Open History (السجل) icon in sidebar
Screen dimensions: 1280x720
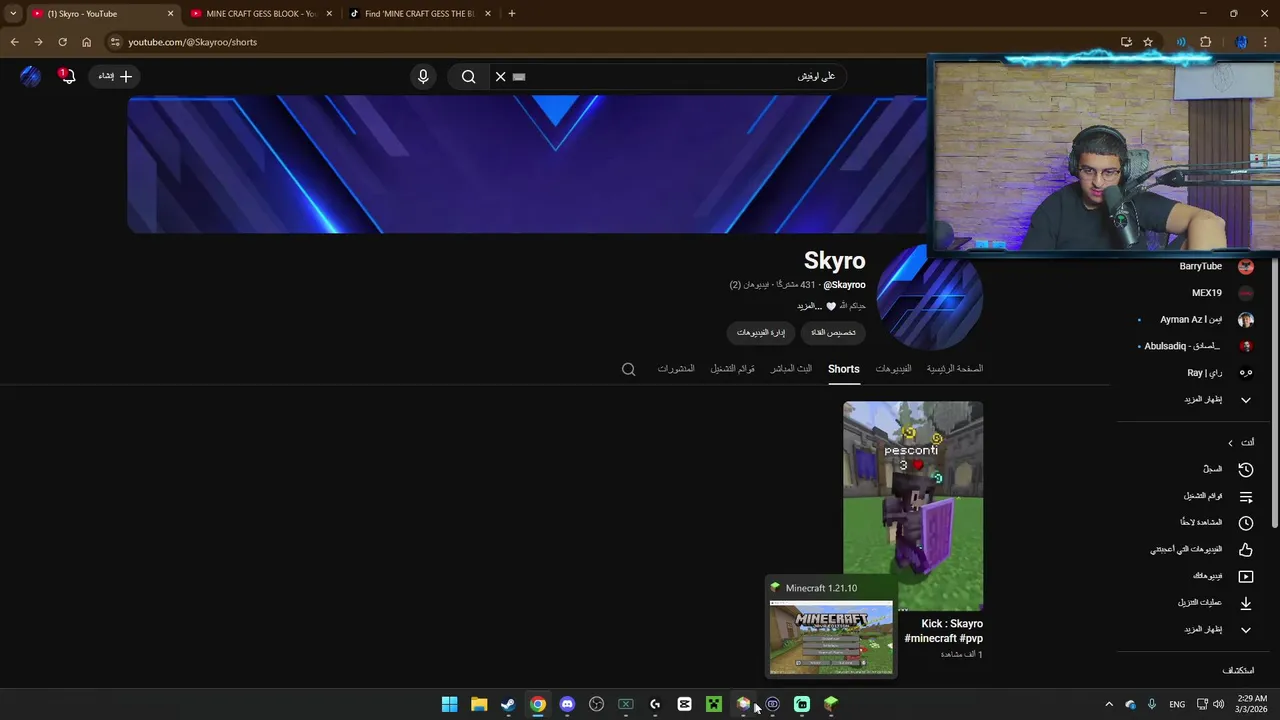pyautogui.click(x=1246, y=469)
